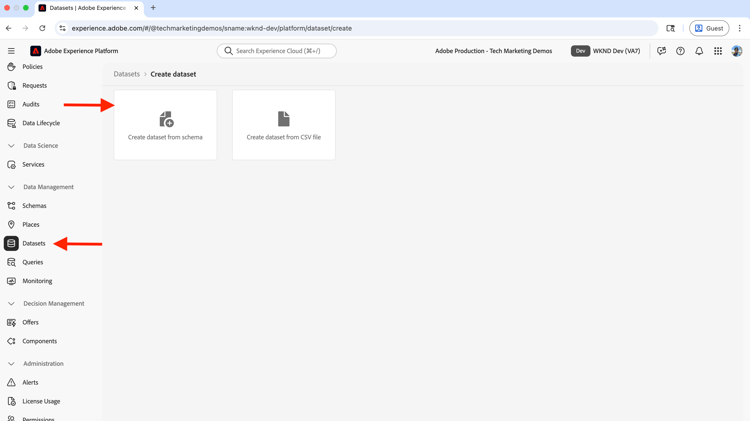This screenshot has height=421, width=750.
Task: Go to Offers in the sidebar
Action: 30,322
